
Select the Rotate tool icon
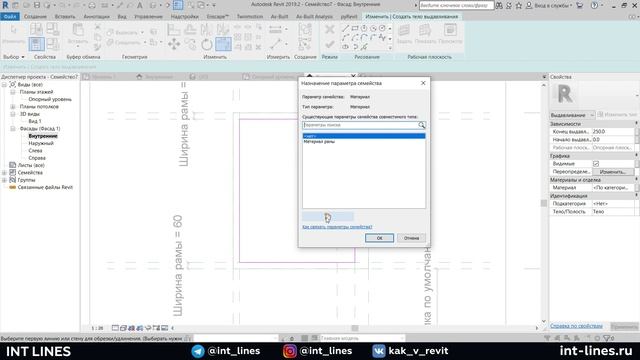coord(207,44)
